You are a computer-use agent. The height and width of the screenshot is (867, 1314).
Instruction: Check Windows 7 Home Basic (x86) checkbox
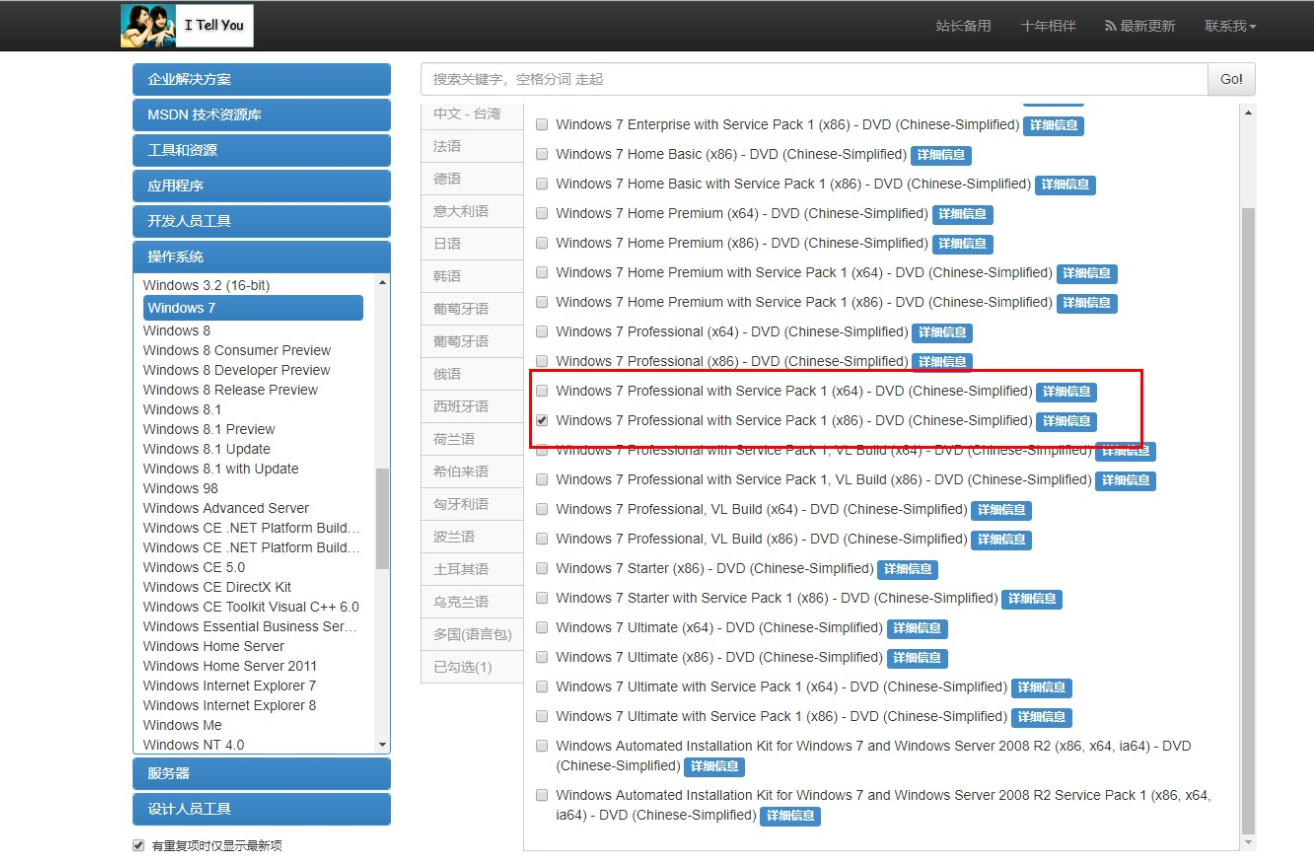pos(542,155)
